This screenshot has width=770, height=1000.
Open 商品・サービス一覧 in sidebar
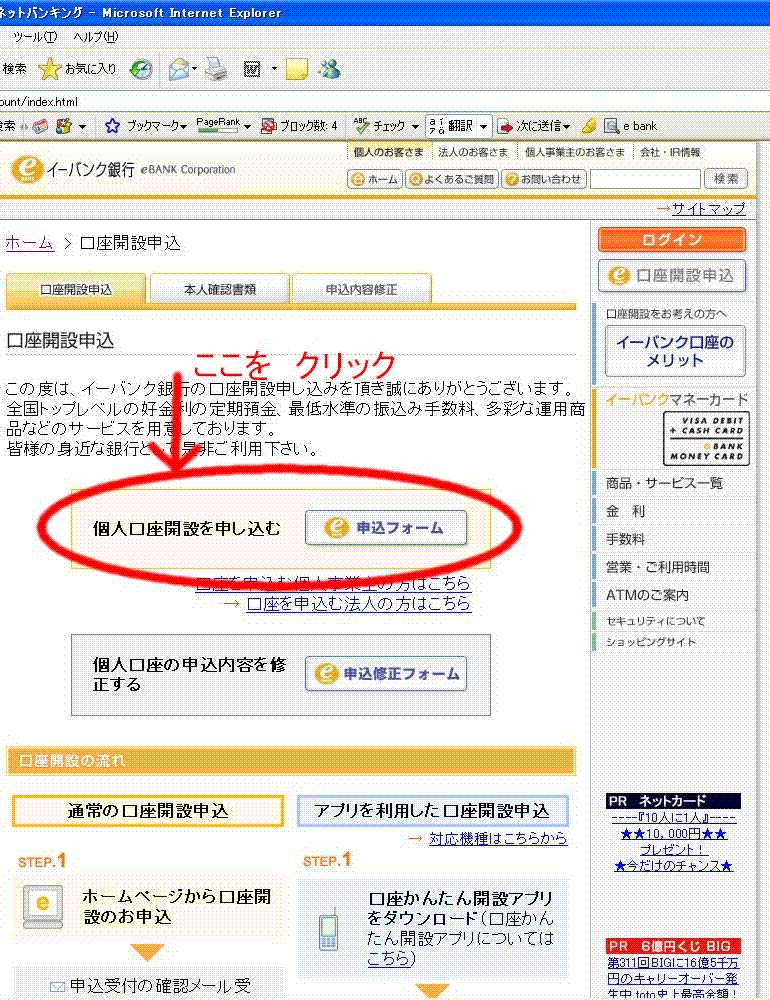click(x=664, y=483)
